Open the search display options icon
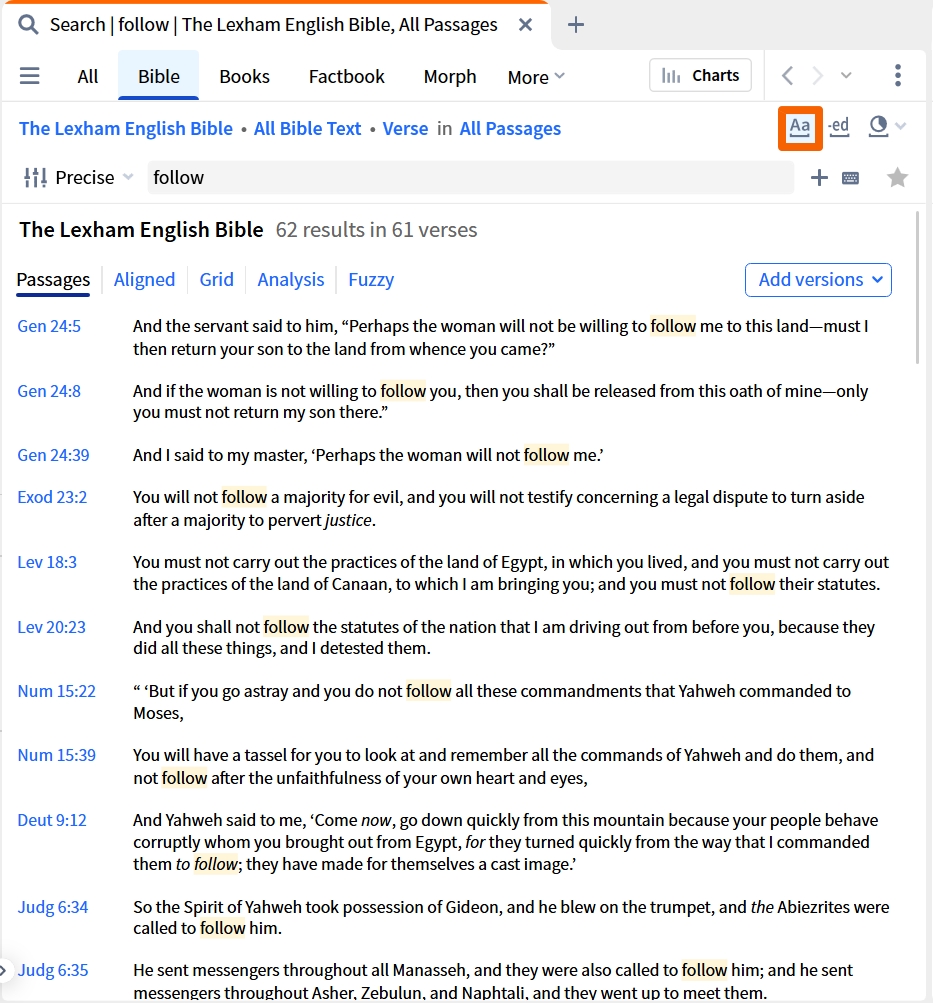Viewport: 933px width, 1003px height. coord(879,127)
